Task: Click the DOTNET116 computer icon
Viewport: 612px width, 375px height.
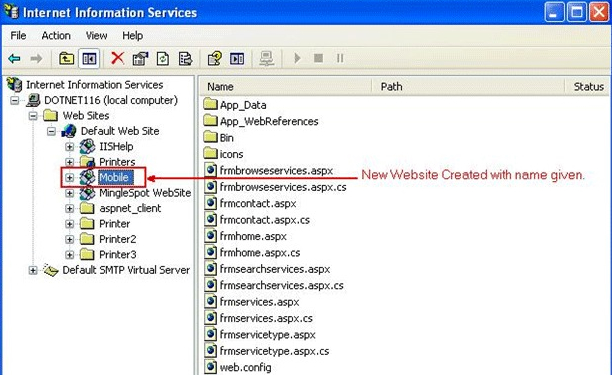Action: [33, 100]
